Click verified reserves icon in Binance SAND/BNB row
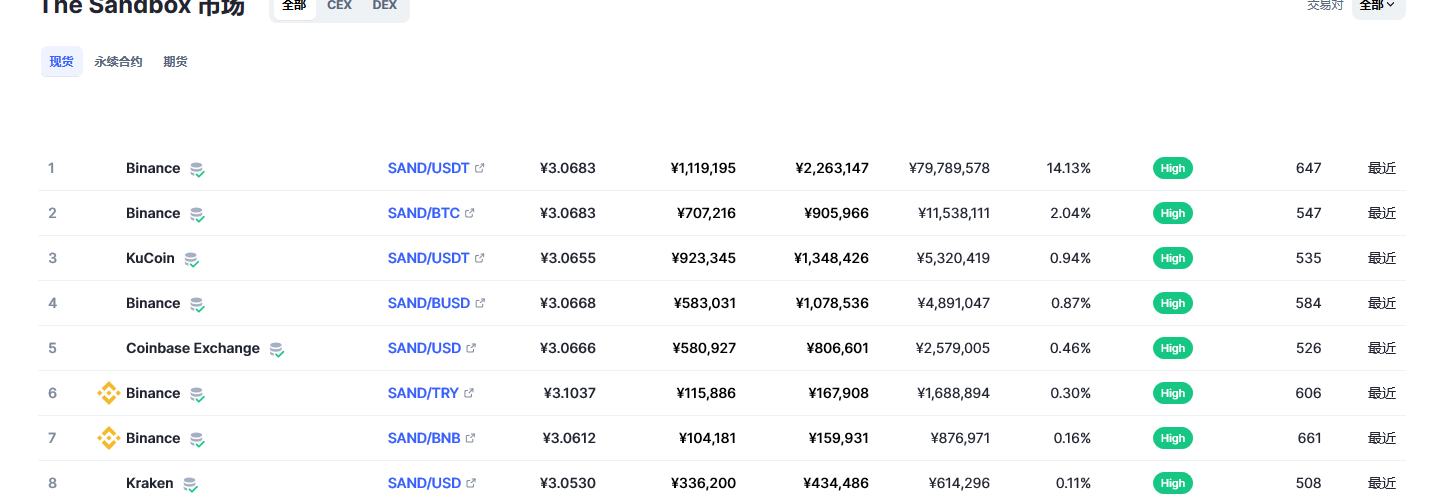 click(x=197, y=439)
